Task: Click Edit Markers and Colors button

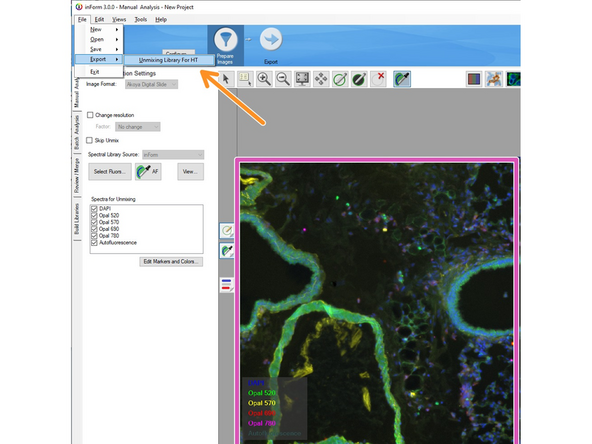Action: click(171, 262)
